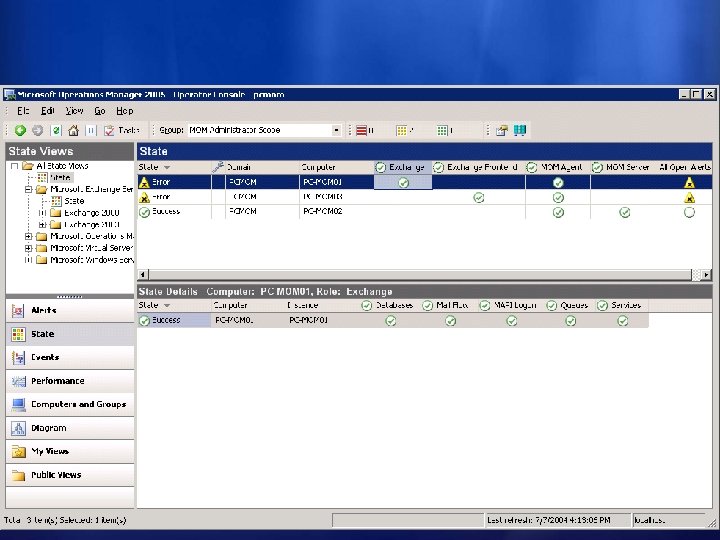The image size is (720, 540).
Task: Open the View menu
Action: pos(74,111)
